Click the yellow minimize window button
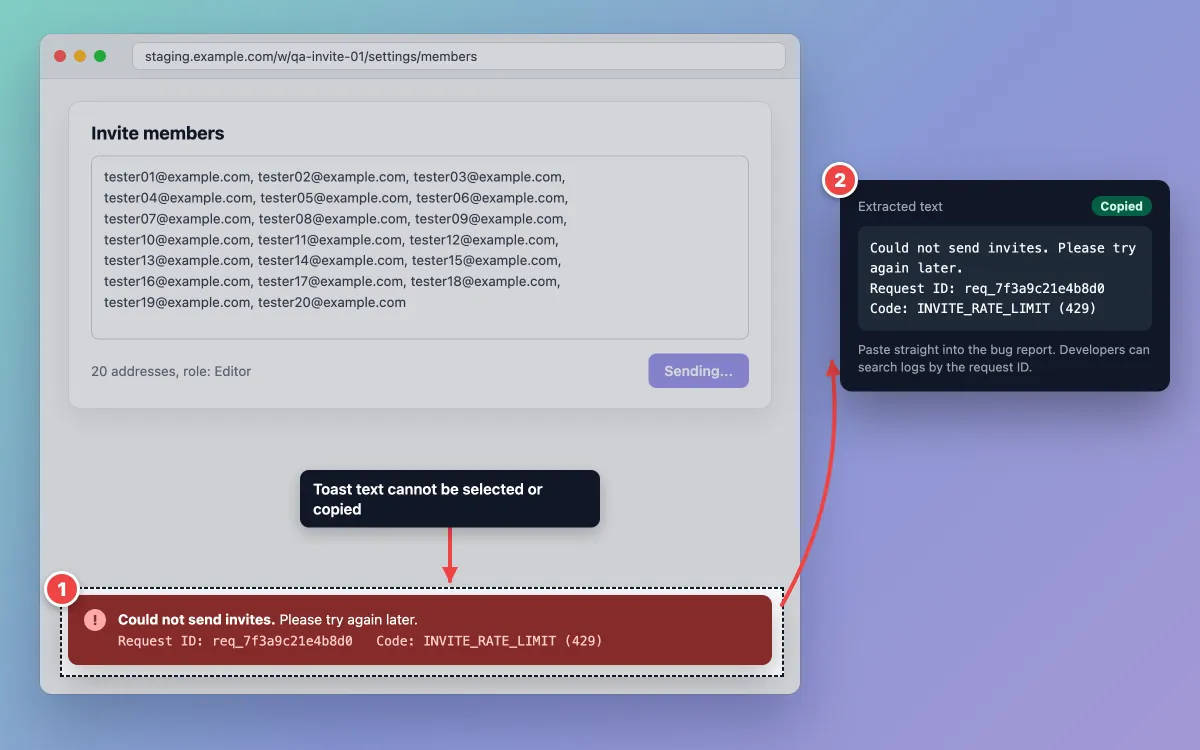 coord(80,56)
